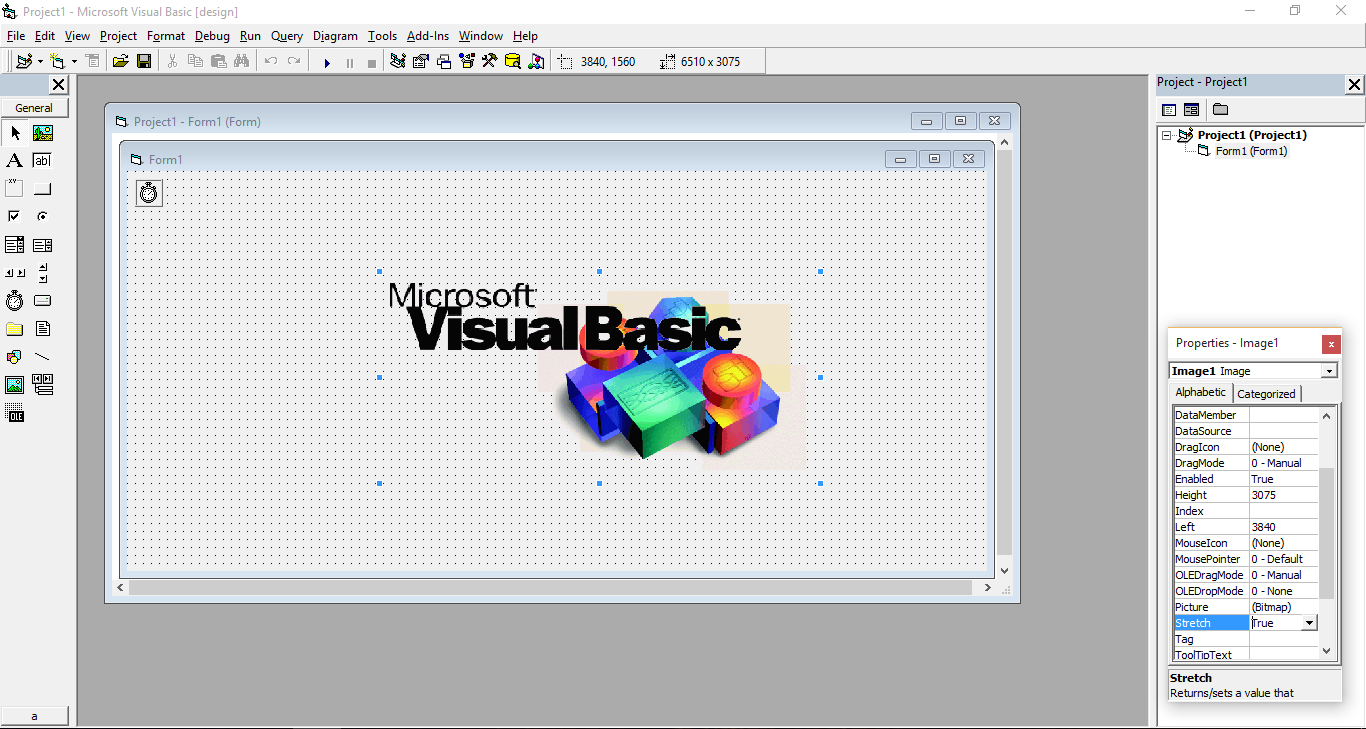Viewport: 1366px width, 729px height.
Task: Open the Debug menu
Action: tap(212, 36)
